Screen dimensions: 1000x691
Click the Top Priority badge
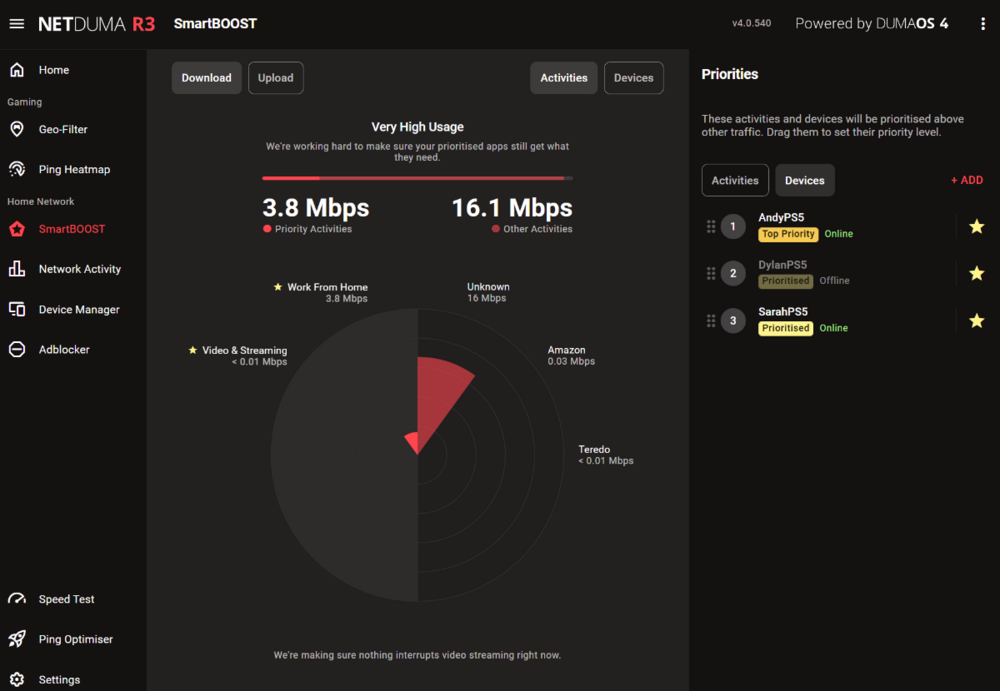[788, 234]
